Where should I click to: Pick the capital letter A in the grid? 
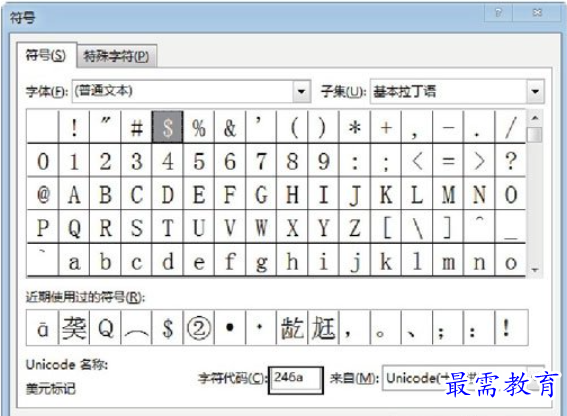click(x=74, y=194)
